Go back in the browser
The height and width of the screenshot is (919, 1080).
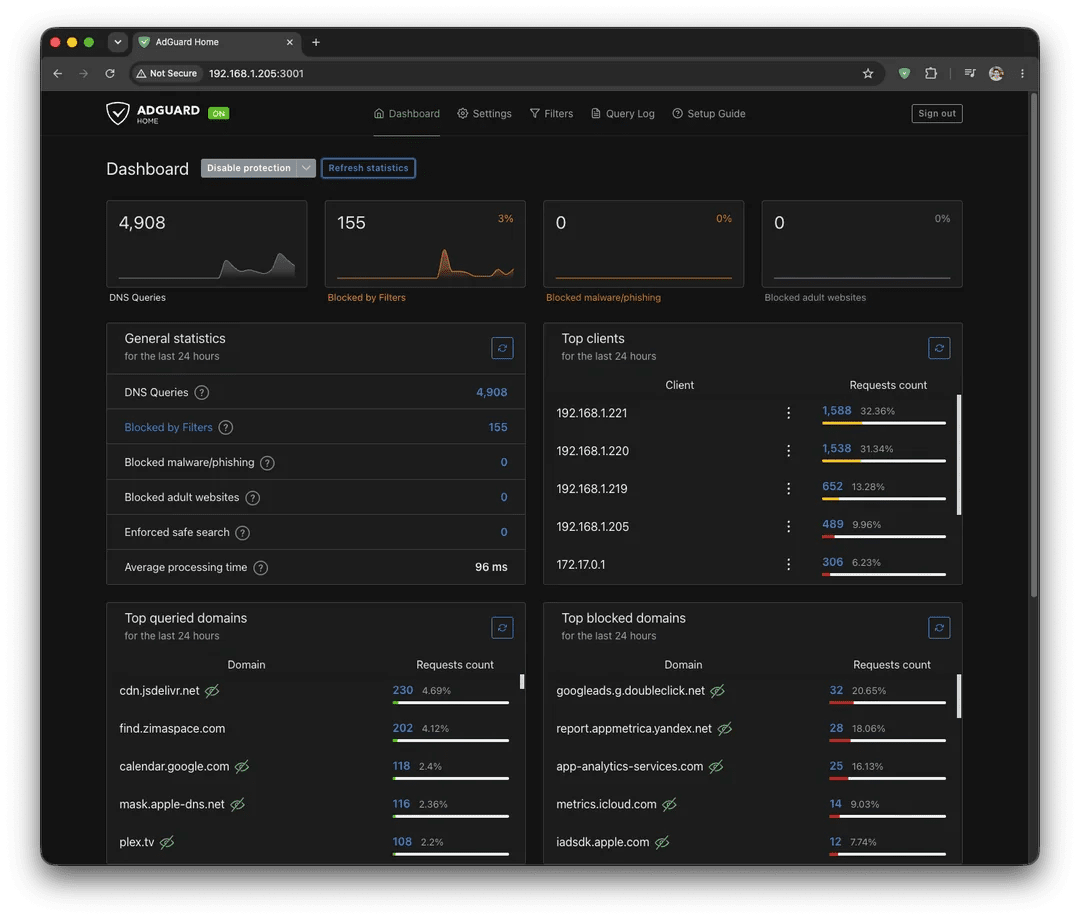tap(58, 74)
